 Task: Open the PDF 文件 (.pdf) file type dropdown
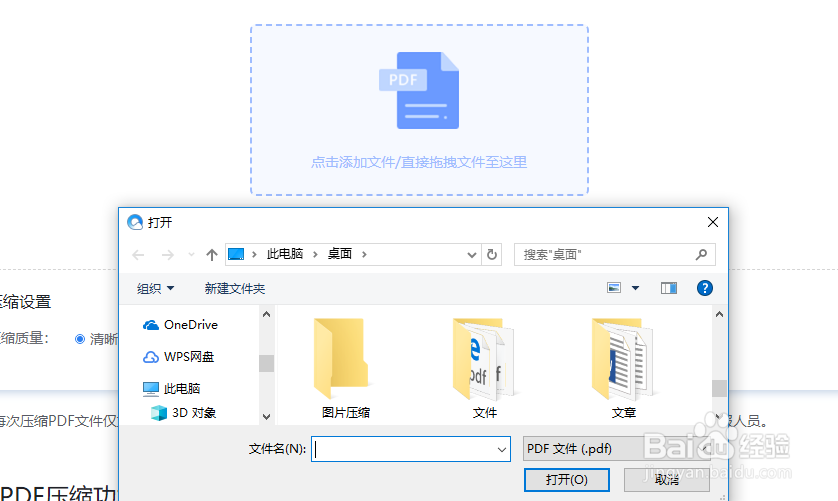tap(617, 449)
